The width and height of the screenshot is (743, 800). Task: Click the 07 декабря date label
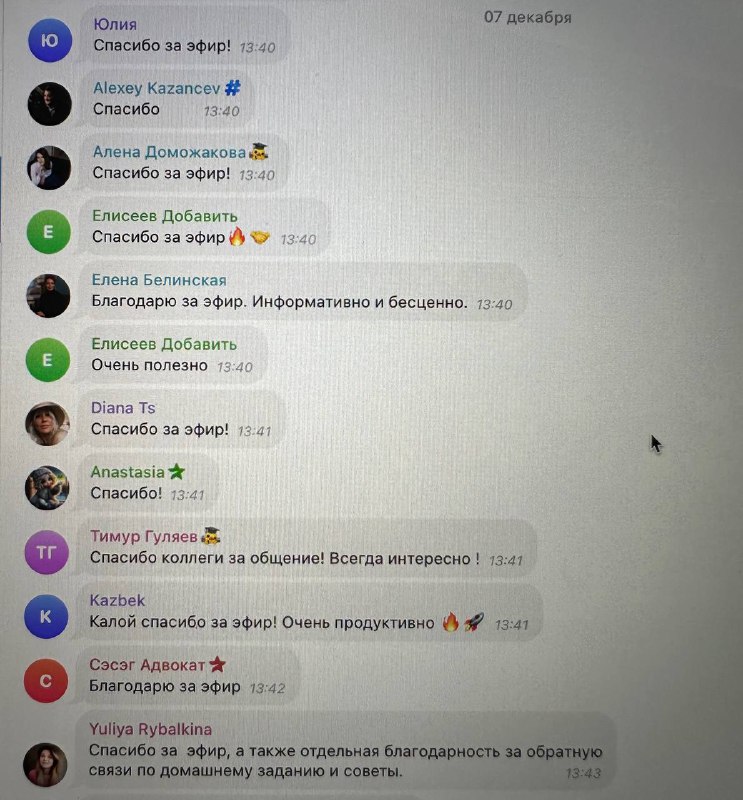[x=528, y=17]
